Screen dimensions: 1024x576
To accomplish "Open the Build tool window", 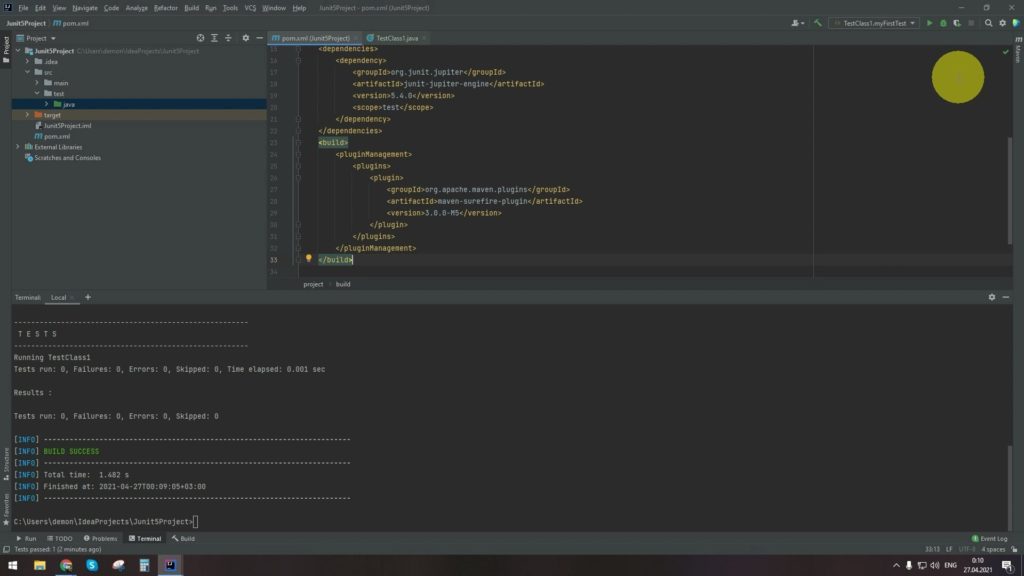I will 184,539.
